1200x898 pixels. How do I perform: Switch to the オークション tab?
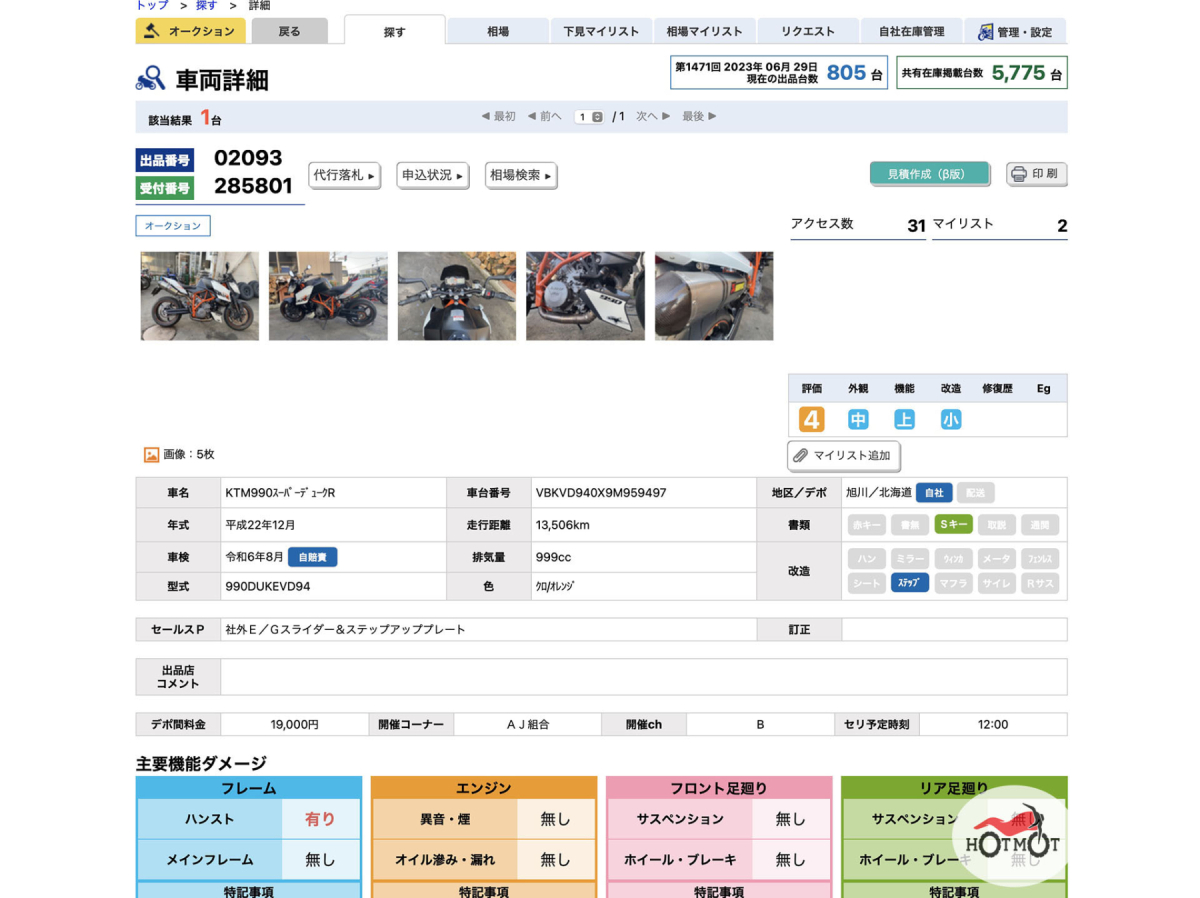190,31
